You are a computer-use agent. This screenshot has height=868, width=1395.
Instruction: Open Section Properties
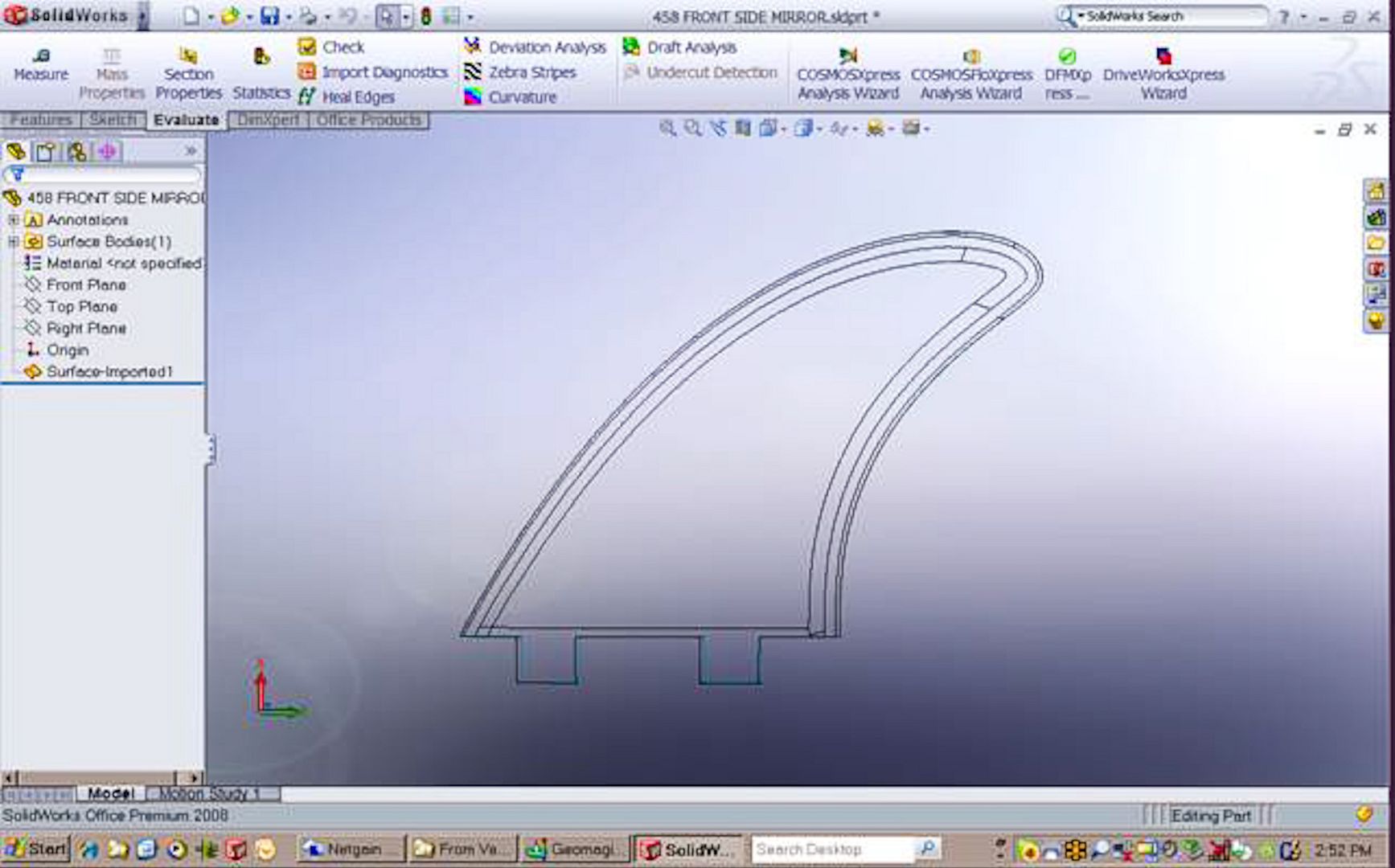click(188, 74)
